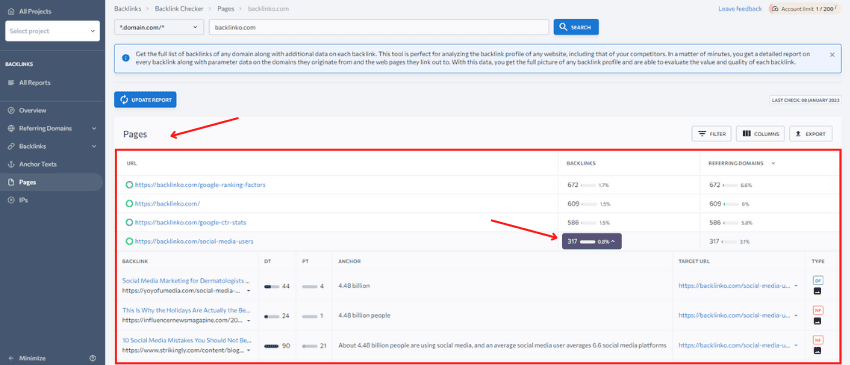Image resolution: width=850 pixels, height=365 pixels.
Task: Click the Account limit indicator
Action: click(x=805, y=9)
